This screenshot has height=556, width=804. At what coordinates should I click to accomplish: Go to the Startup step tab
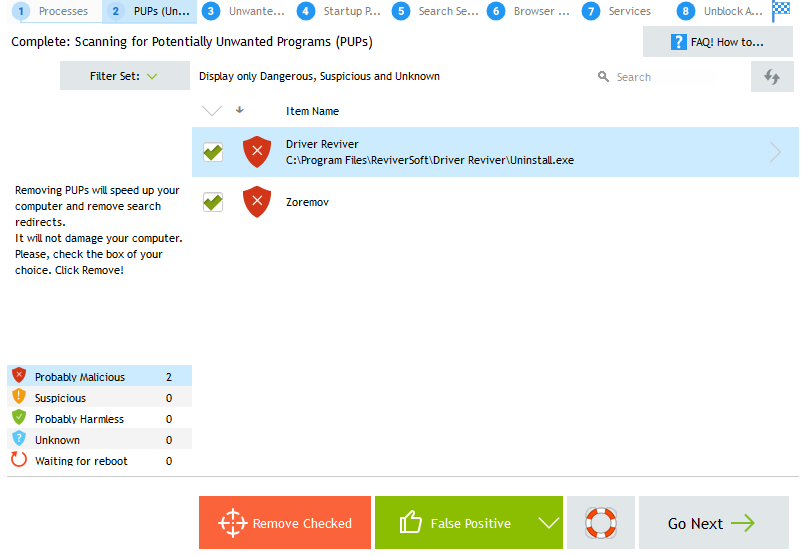(x=339, y=12)
